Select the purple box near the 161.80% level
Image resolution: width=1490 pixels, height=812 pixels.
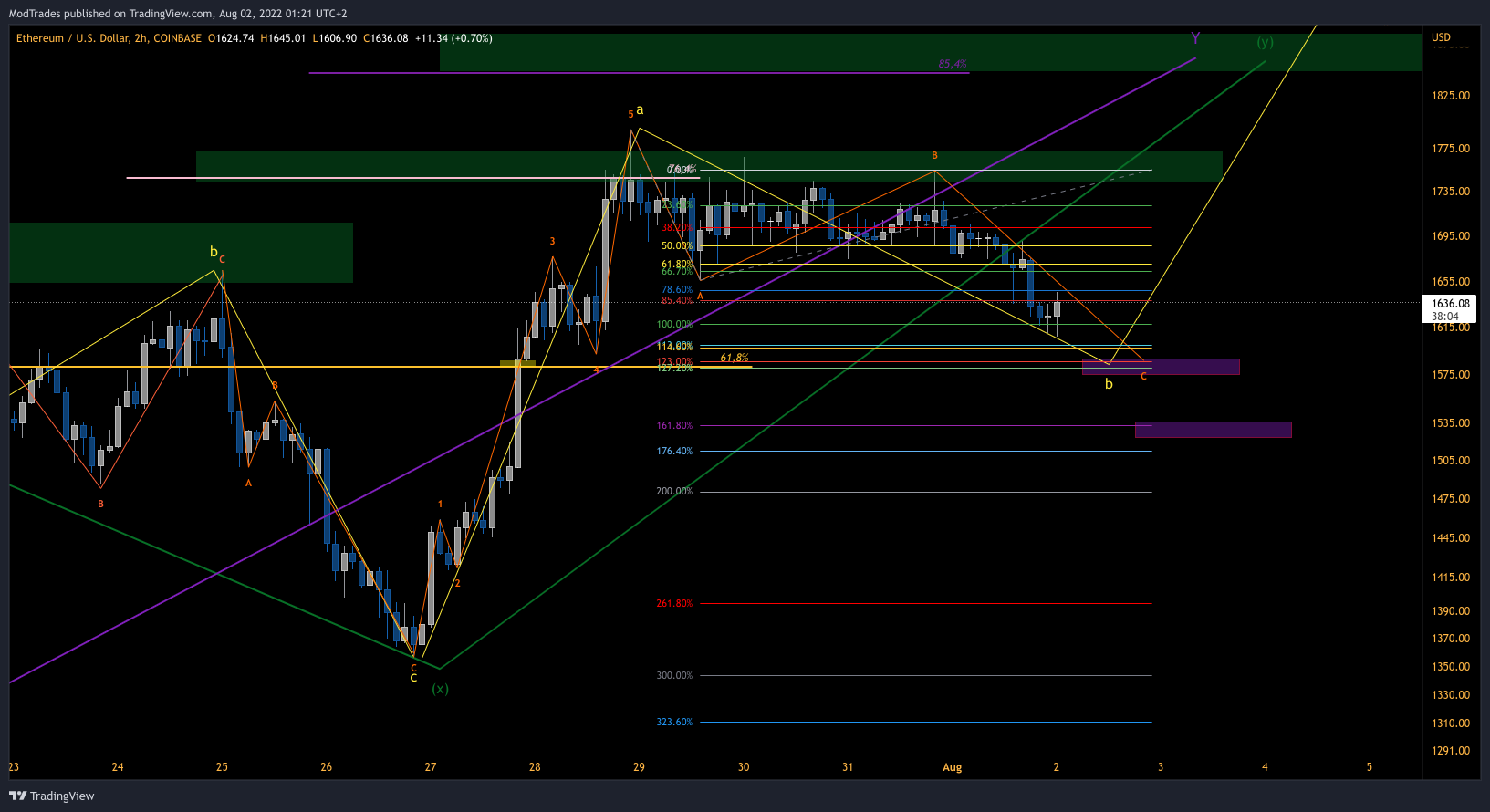[1213, 430]
